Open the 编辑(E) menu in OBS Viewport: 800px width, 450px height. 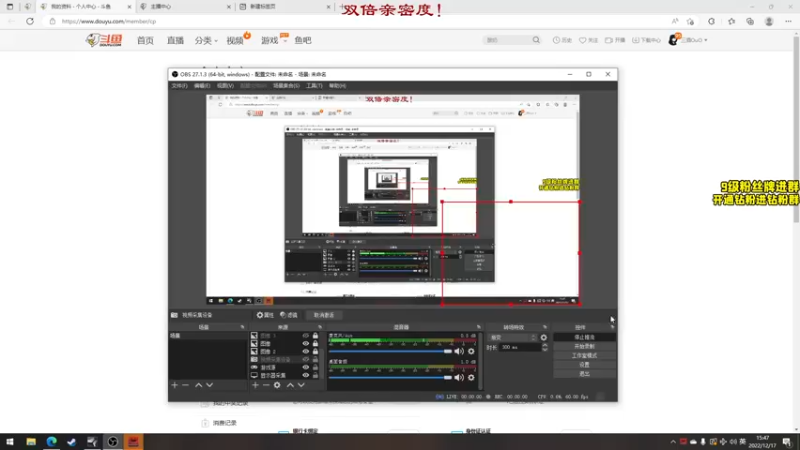(x=202, y=86)
